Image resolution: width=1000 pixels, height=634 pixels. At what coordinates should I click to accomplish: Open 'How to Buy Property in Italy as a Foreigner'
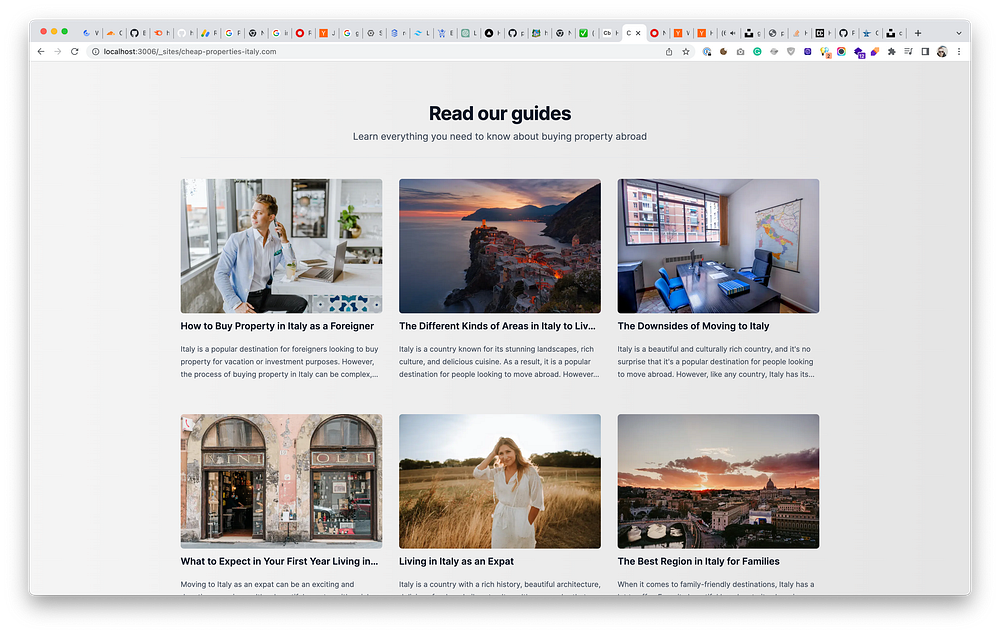click(277, 326)
